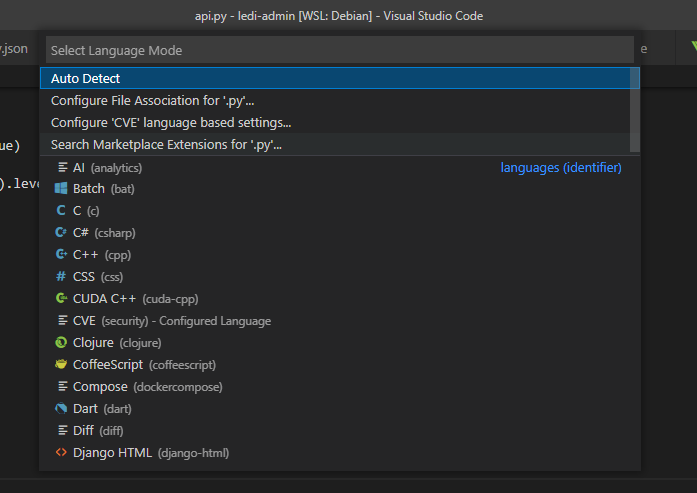Click the Django HTML icon
This screenshot has height=493, width=697.
pos(62,453)
